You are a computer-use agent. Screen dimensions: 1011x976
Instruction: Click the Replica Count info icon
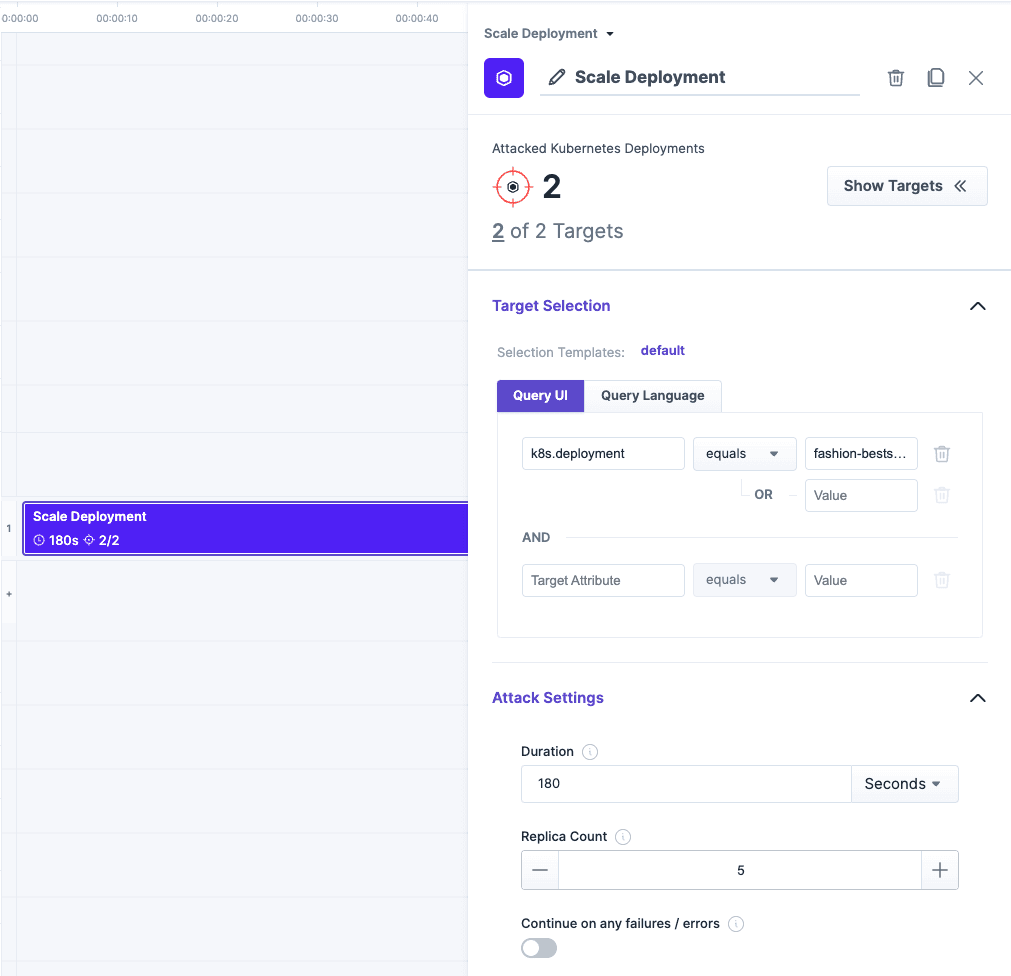coord(623,836)
